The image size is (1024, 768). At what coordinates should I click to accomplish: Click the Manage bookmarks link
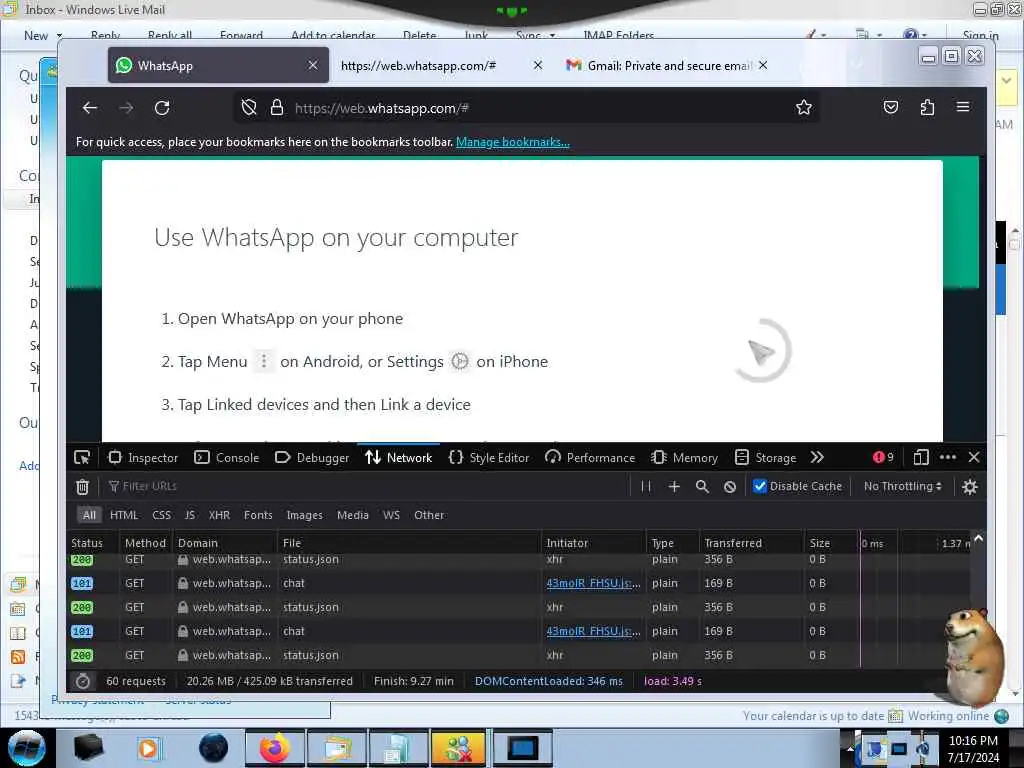click(513, 142)
